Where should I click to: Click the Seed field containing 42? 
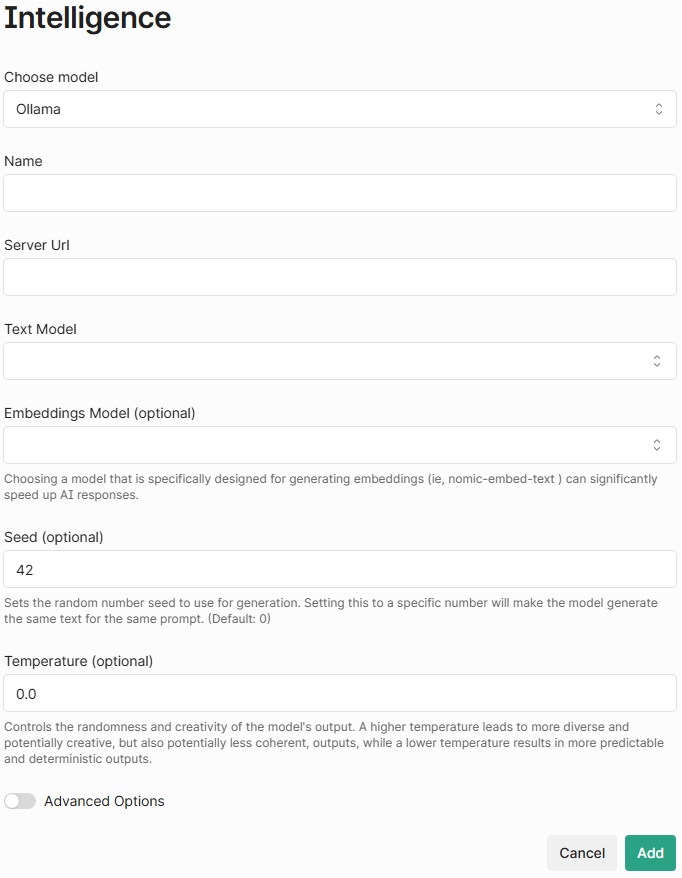click(x=340, y=569)
